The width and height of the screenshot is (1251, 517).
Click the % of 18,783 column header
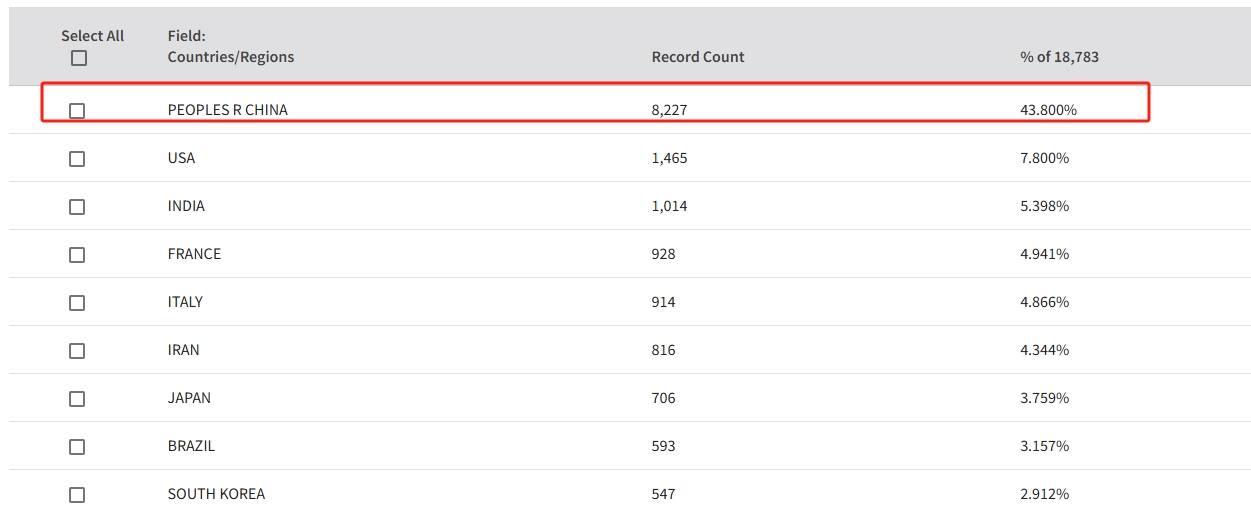point(1059,57)
